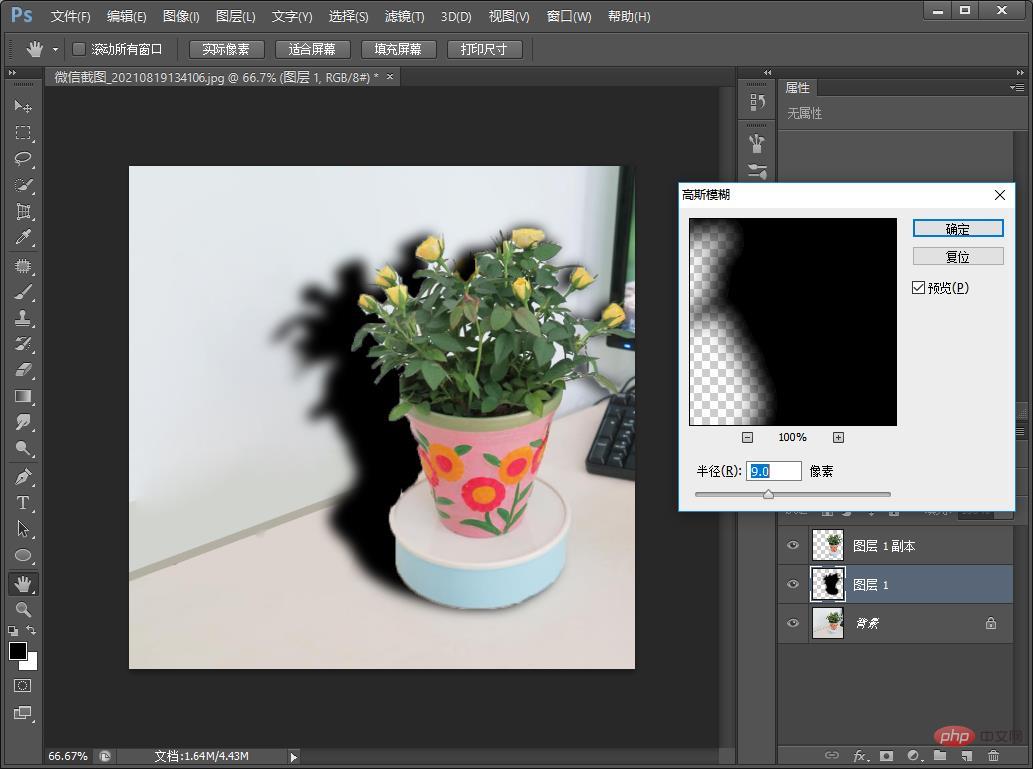Viewport: 1033px width, 769px height.
Task: Click 适合屏幕 button
Action: coord(312,49)
